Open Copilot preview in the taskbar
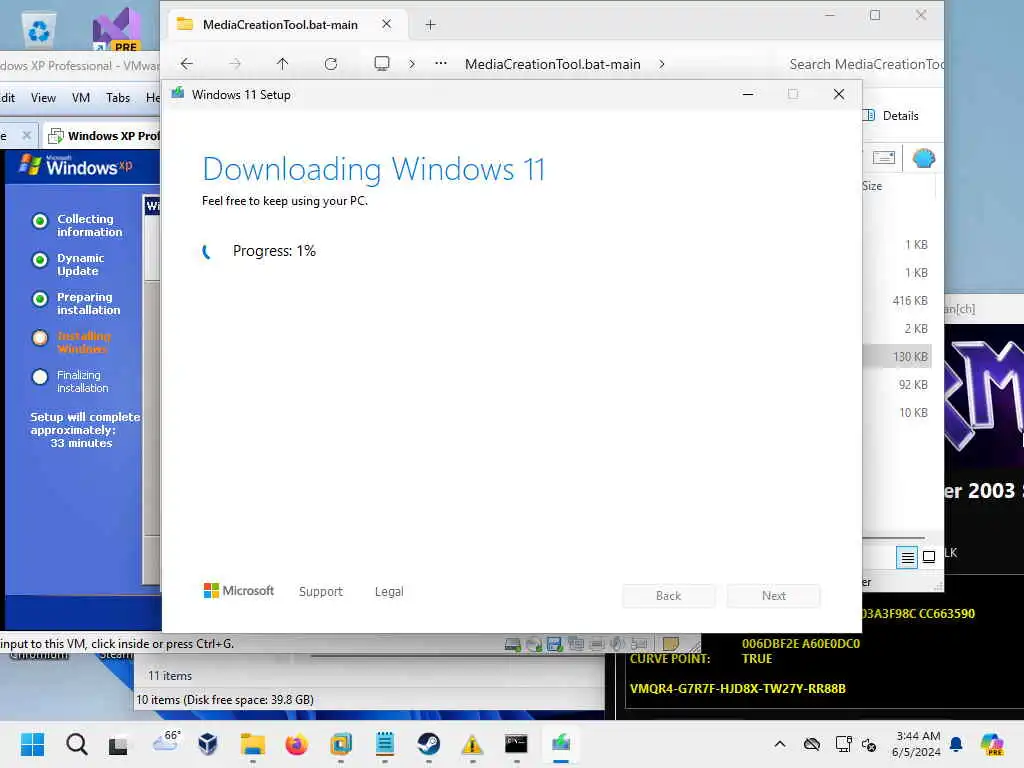This screenshot has height=768, width=1024. [x=992, y=744]
